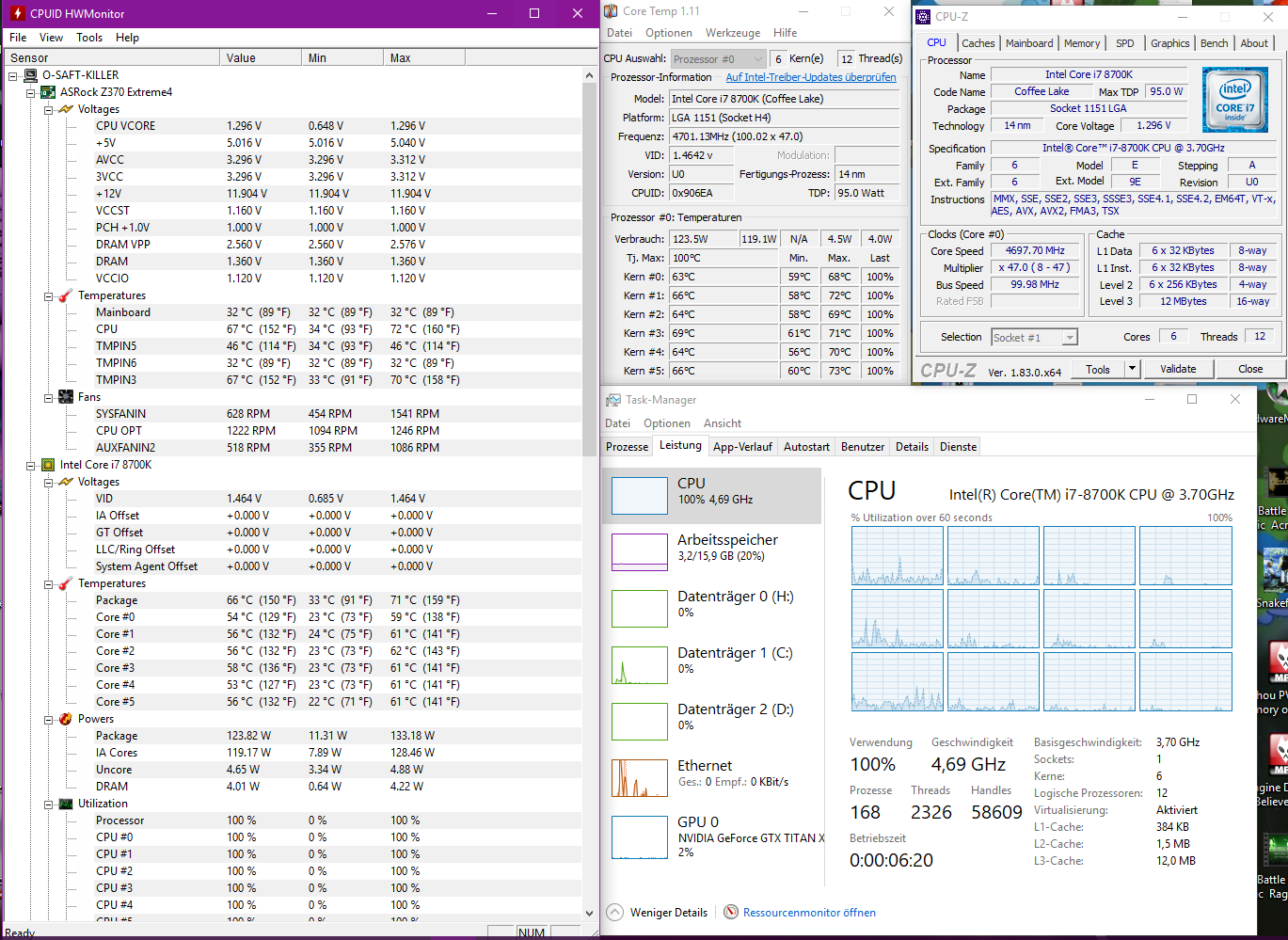Open the HWMonitor File menu
Viewport: 1288px width, 940px height.
coord(18,38)
